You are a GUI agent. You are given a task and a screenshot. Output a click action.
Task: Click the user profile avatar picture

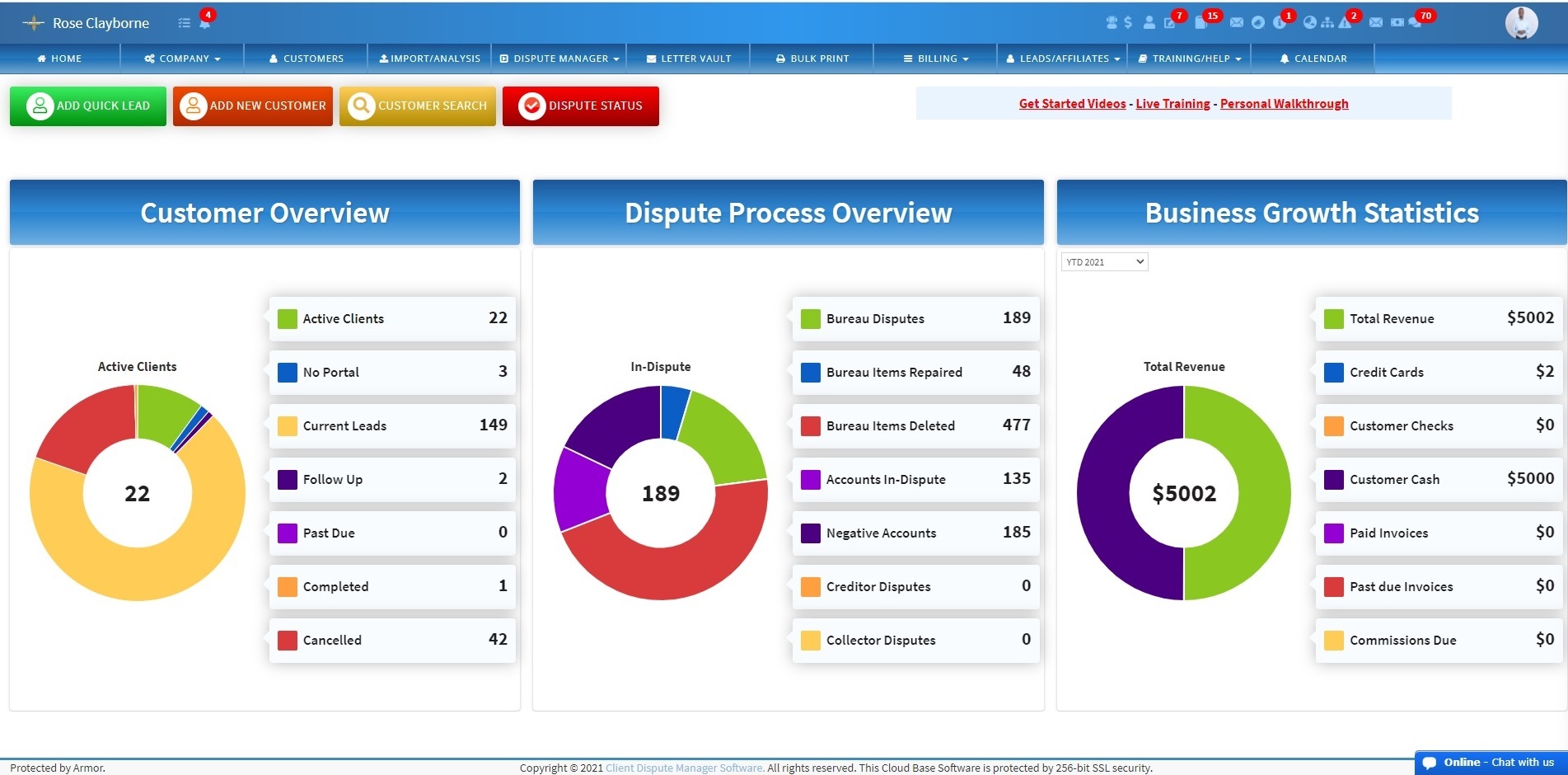(x=1522, y=23)
